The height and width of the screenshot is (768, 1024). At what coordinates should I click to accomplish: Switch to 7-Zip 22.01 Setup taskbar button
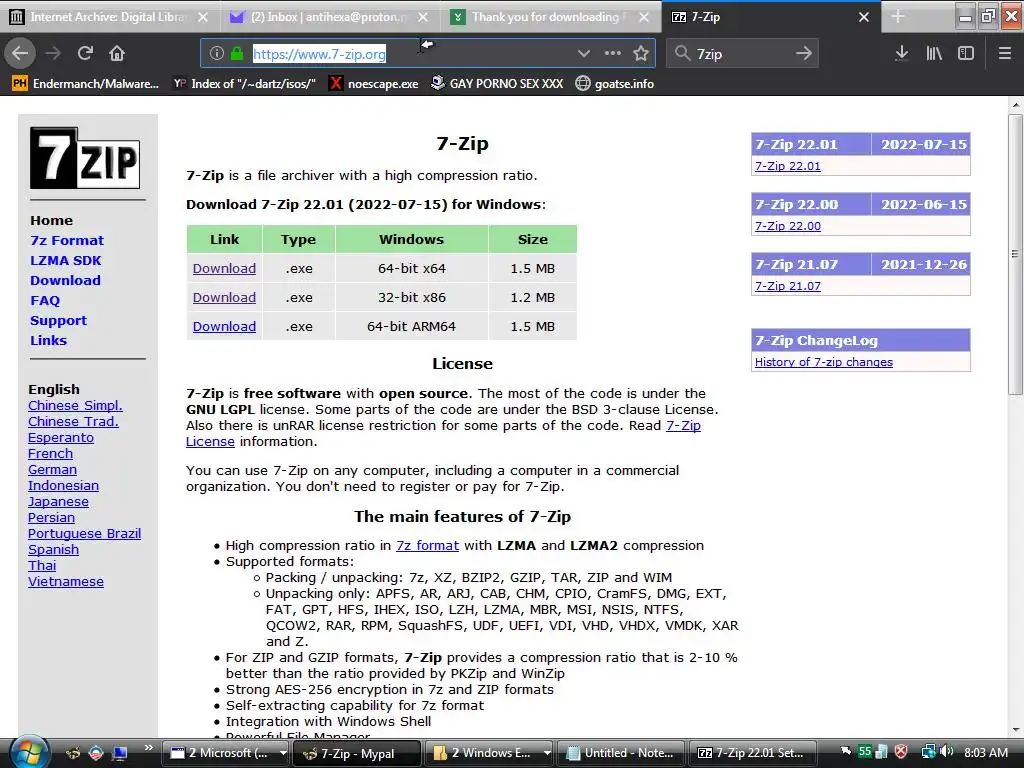coord(751,753)
